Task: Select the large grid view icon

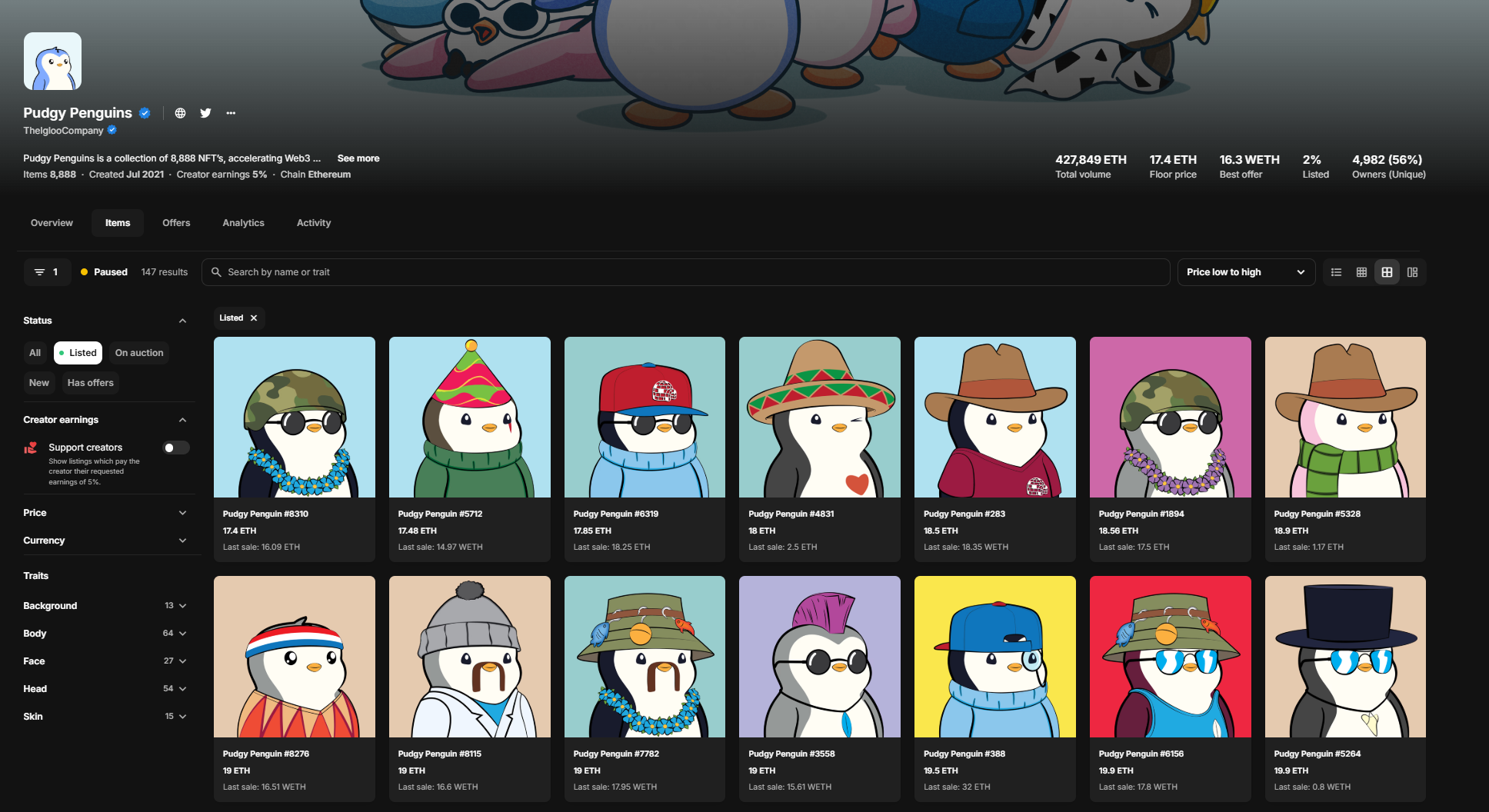Action: click(x=1387, y=272)
